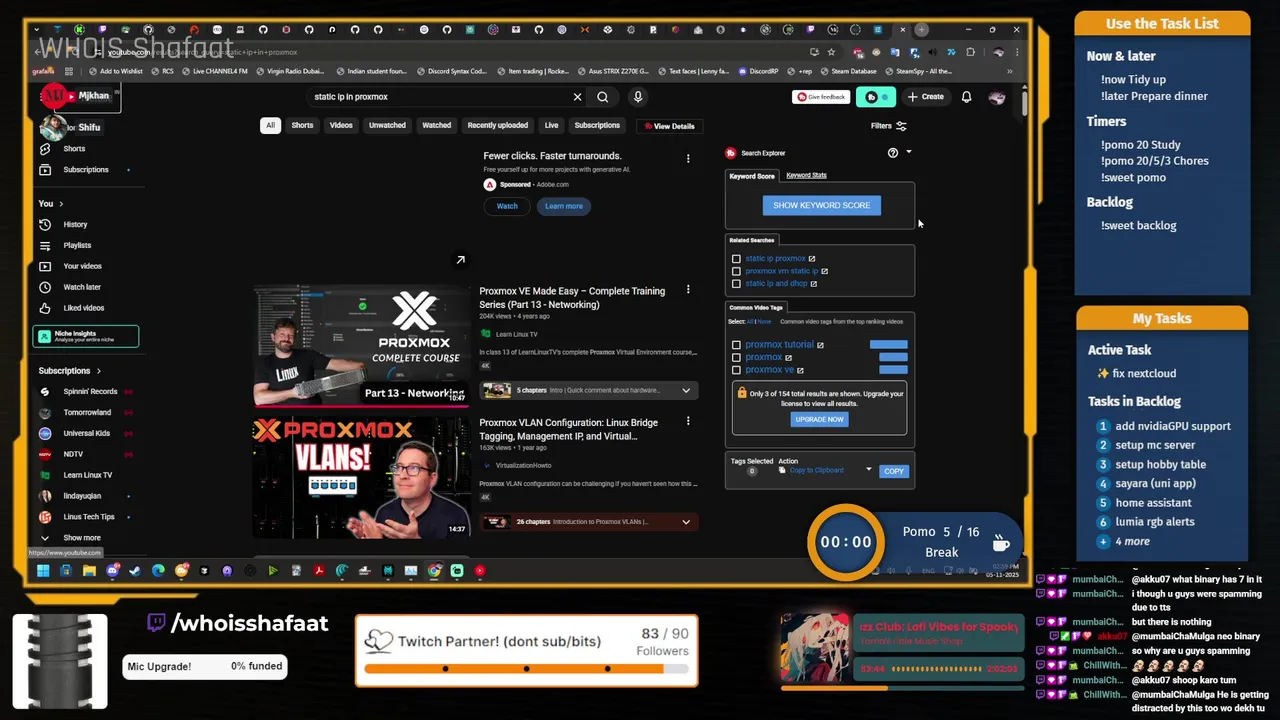
Task: Click the 'Learn Linux TV' channel name under Part 13
Action: 516,334
